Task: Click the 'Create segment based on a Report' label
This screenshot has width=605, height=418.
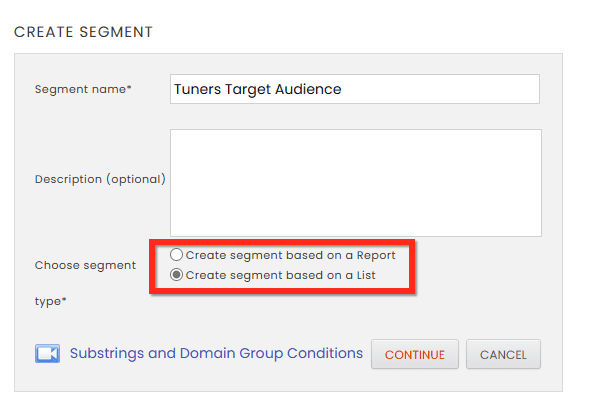Action: pyautogui.click(x=290, y=256)
